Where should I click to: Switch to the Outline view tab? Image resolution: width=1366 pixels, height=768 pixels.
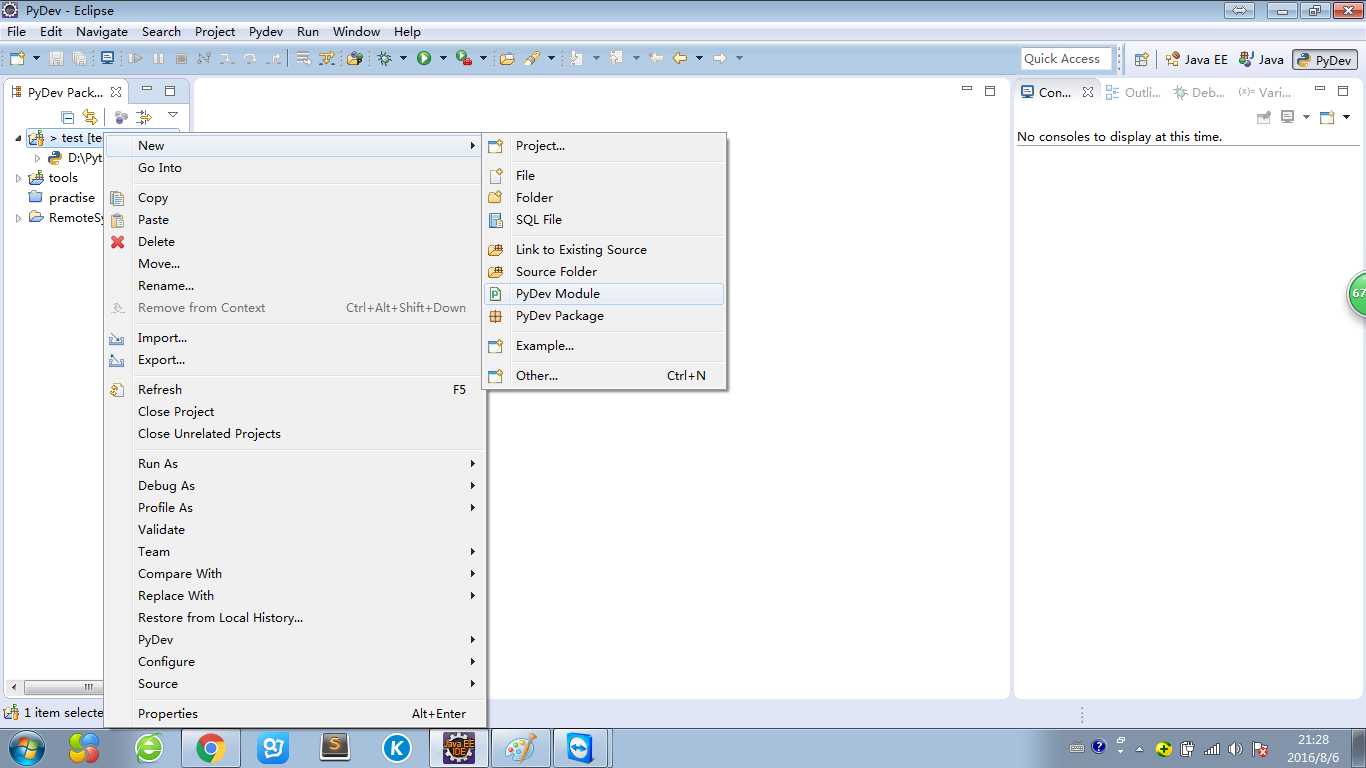point(1134,92)
